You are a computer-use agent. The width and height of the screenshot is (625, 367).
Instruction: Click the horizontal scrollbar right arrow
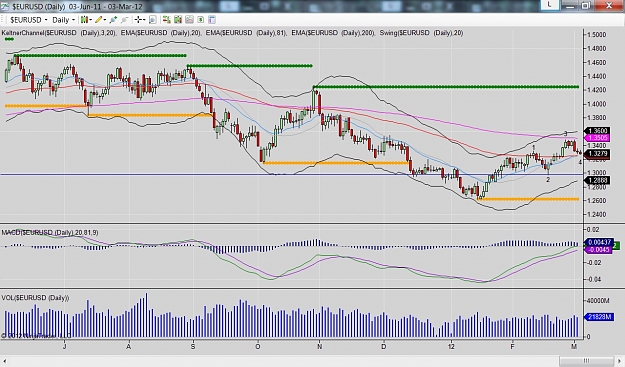coord(619,361)
